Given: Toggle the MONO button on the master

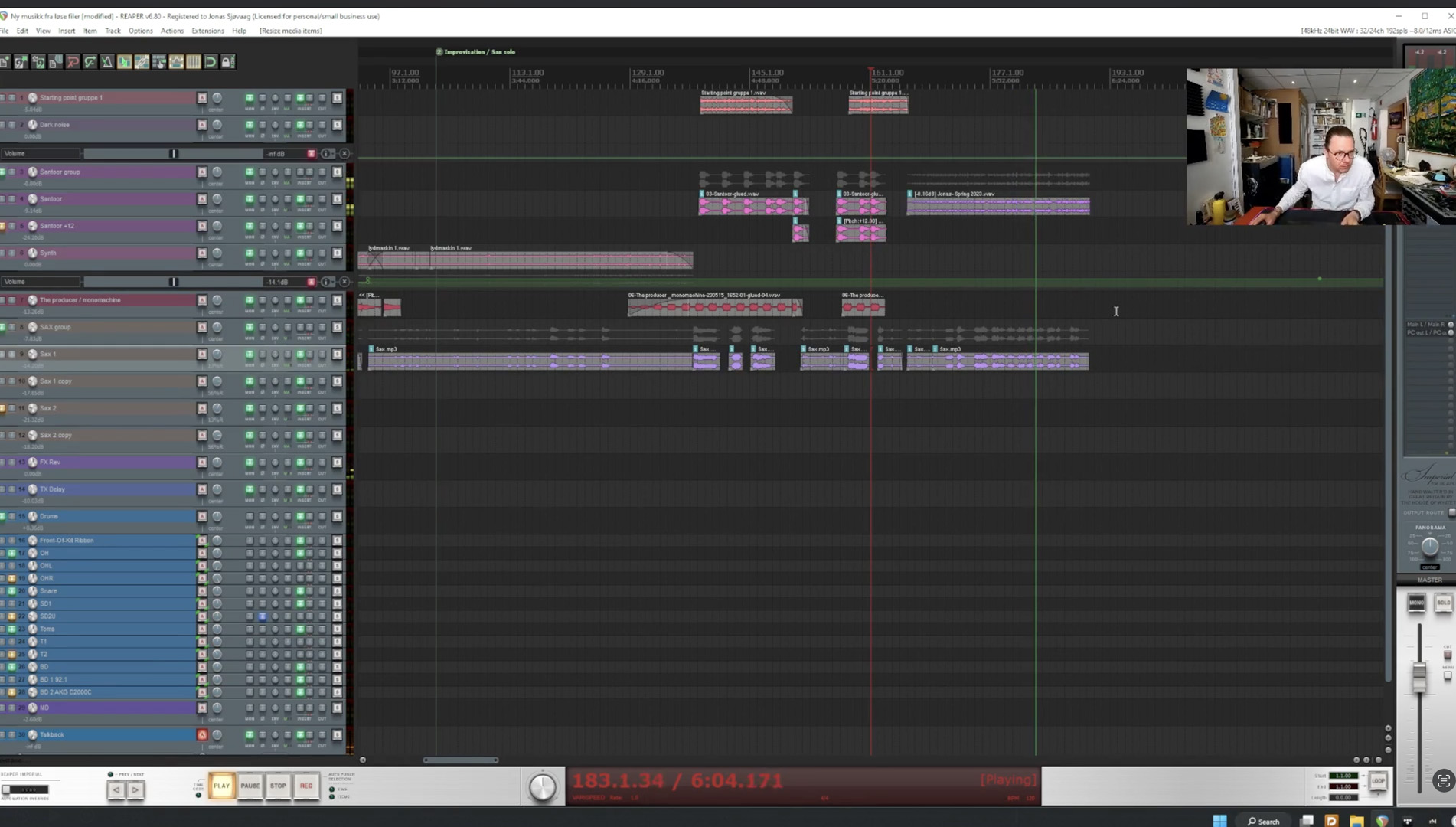Looking at the screenshot, I should coord(1416,603).
